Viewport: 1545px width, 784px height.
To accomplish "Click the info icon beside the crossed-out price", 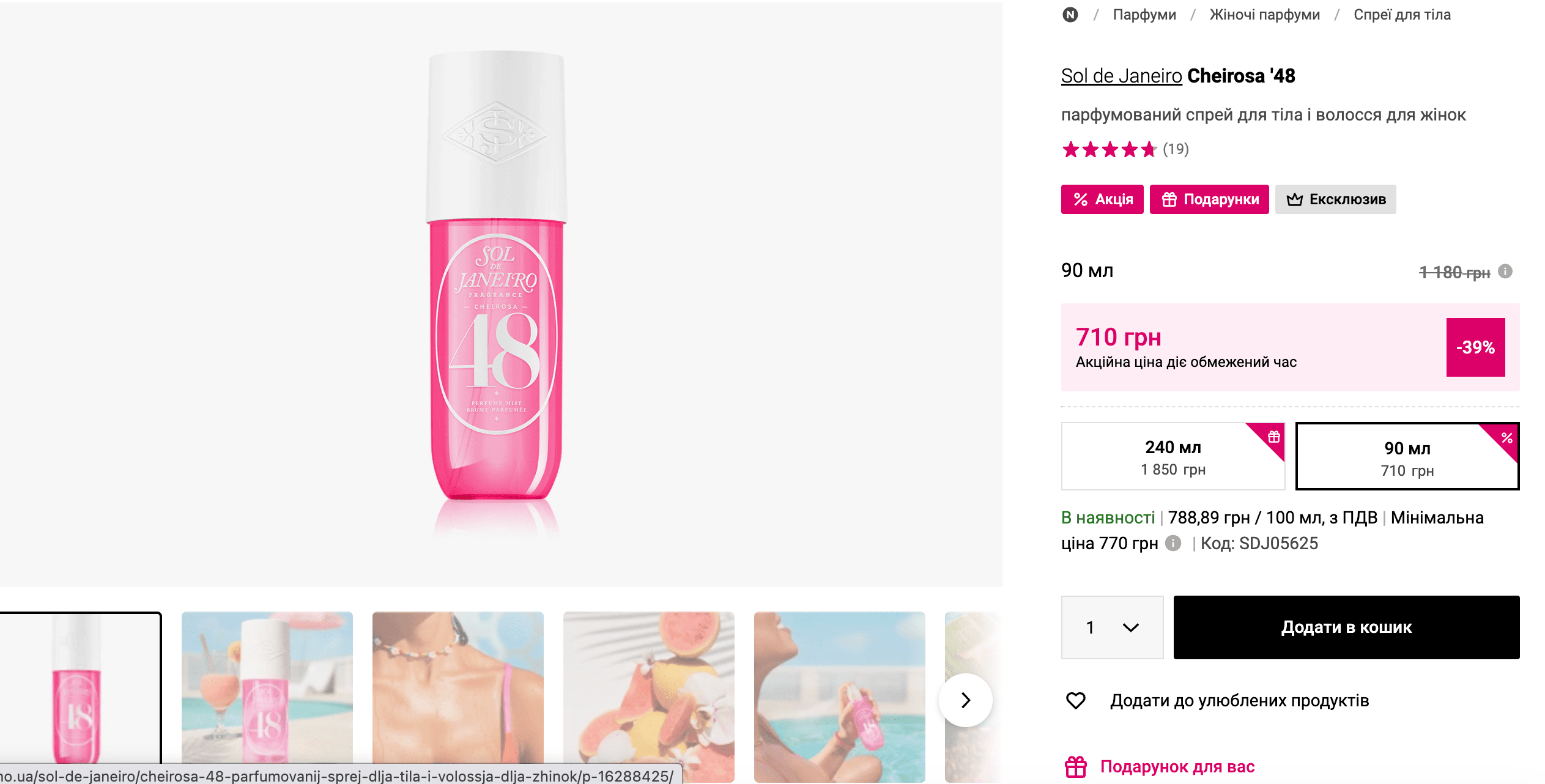I will pyautogui.click(x=1505, y=271).
